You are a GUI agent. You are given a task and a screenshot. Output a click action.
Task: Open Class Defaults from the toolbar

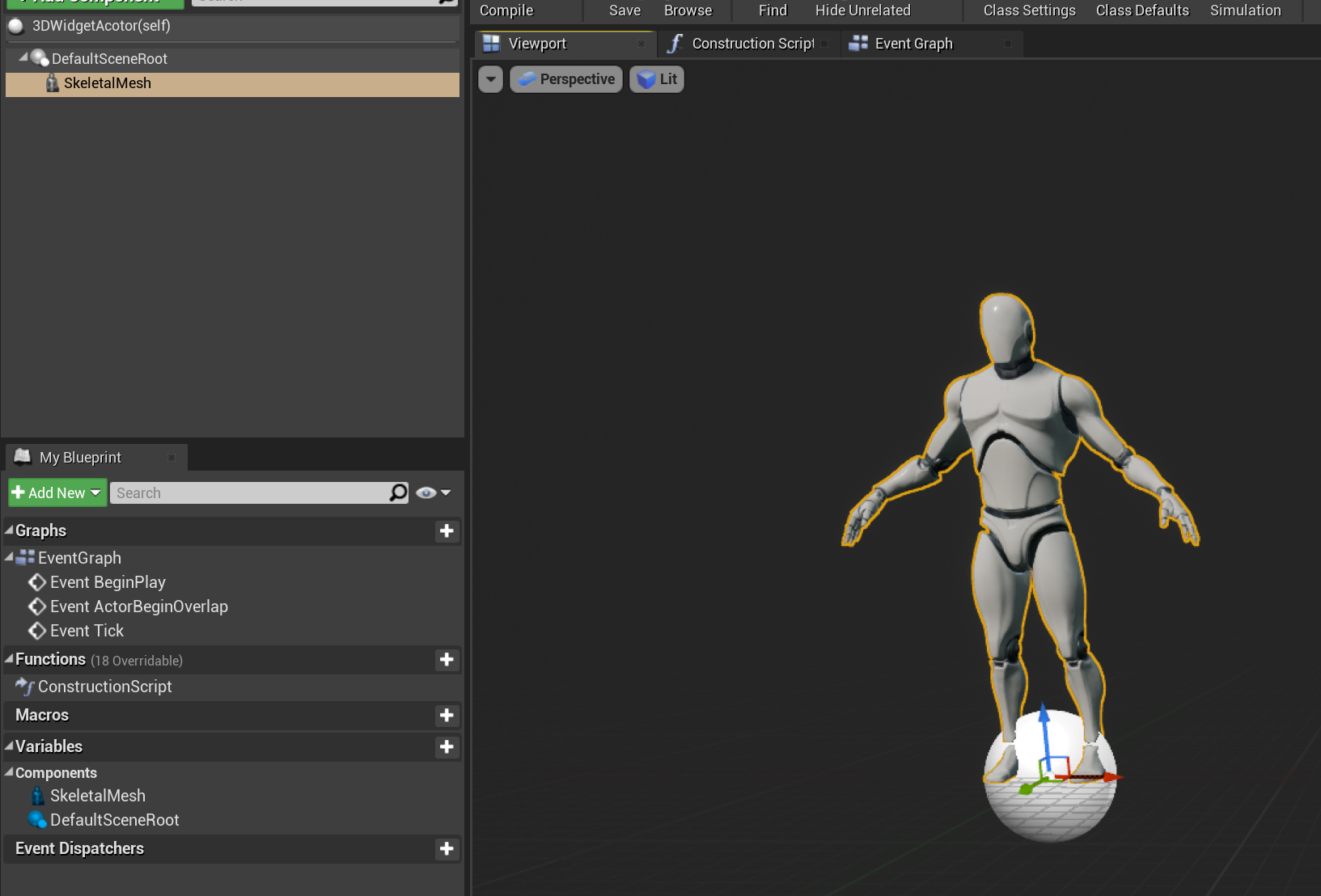click(1141, 11)
